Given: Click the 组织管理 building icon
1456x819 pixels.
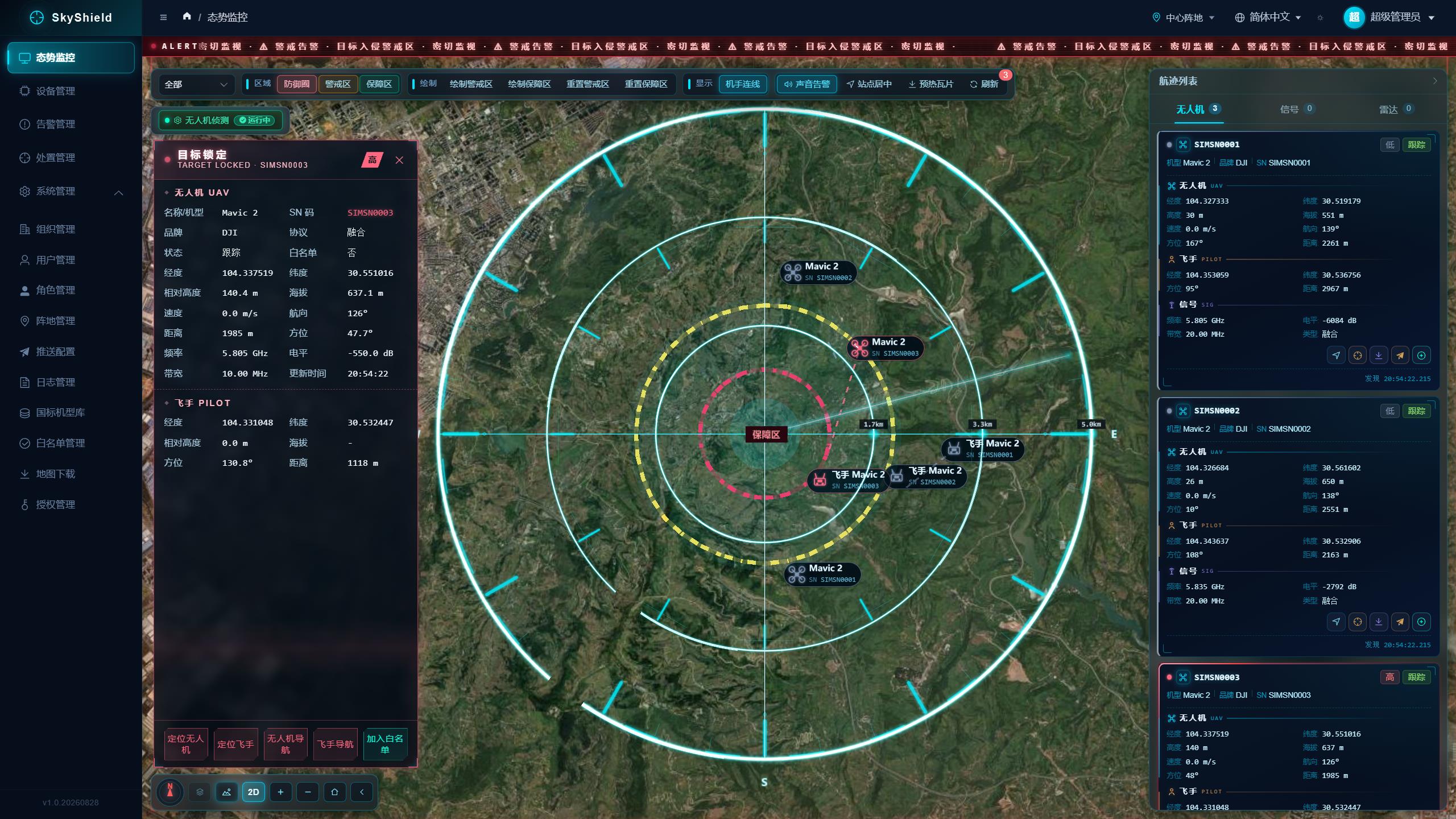Looking at the screenshot, I should (x=24, y=229).
